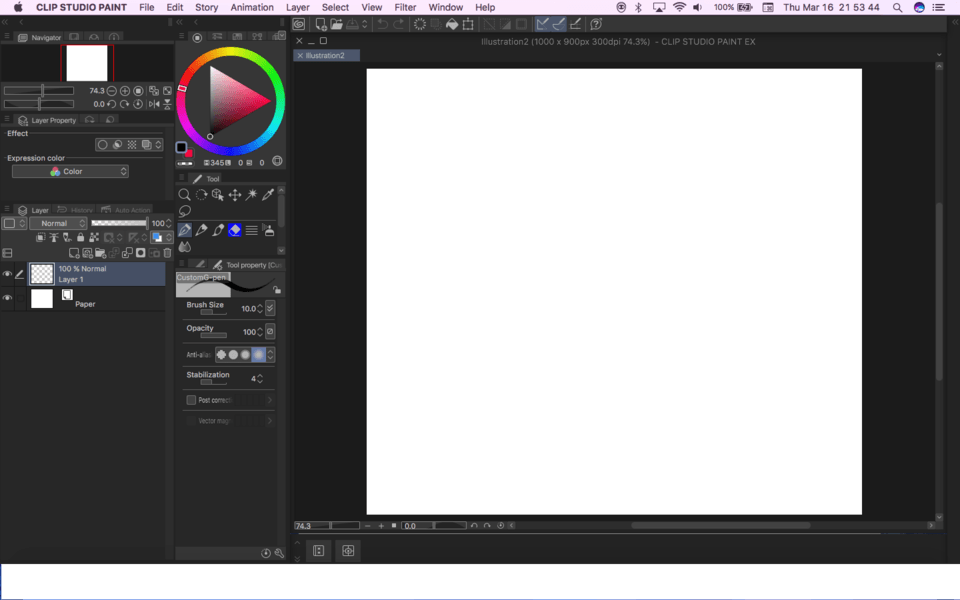Hide the Paper layer
The image size is (960, 600).
click(7, 298)
